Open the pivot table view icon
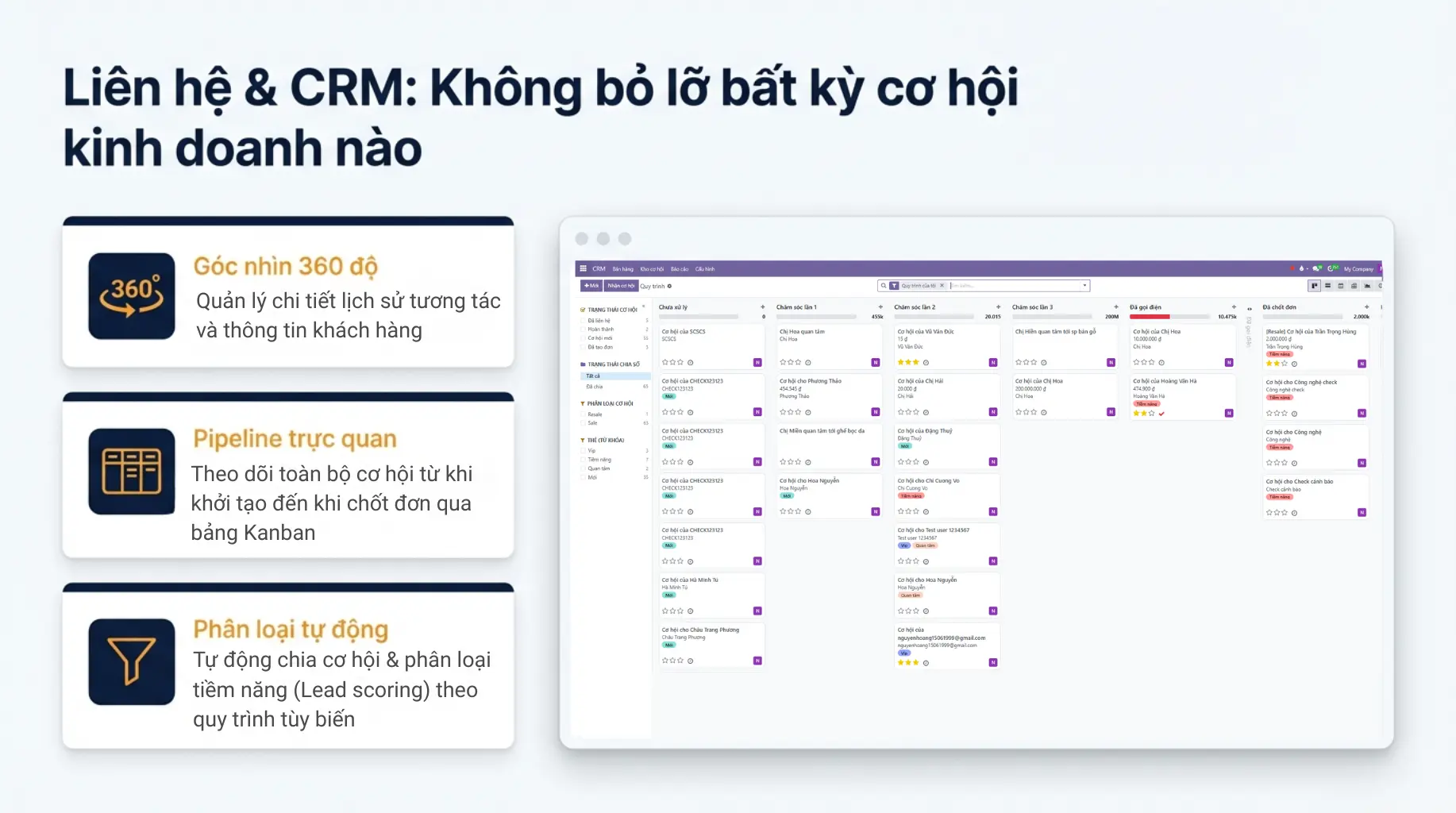 (1354, 286)
